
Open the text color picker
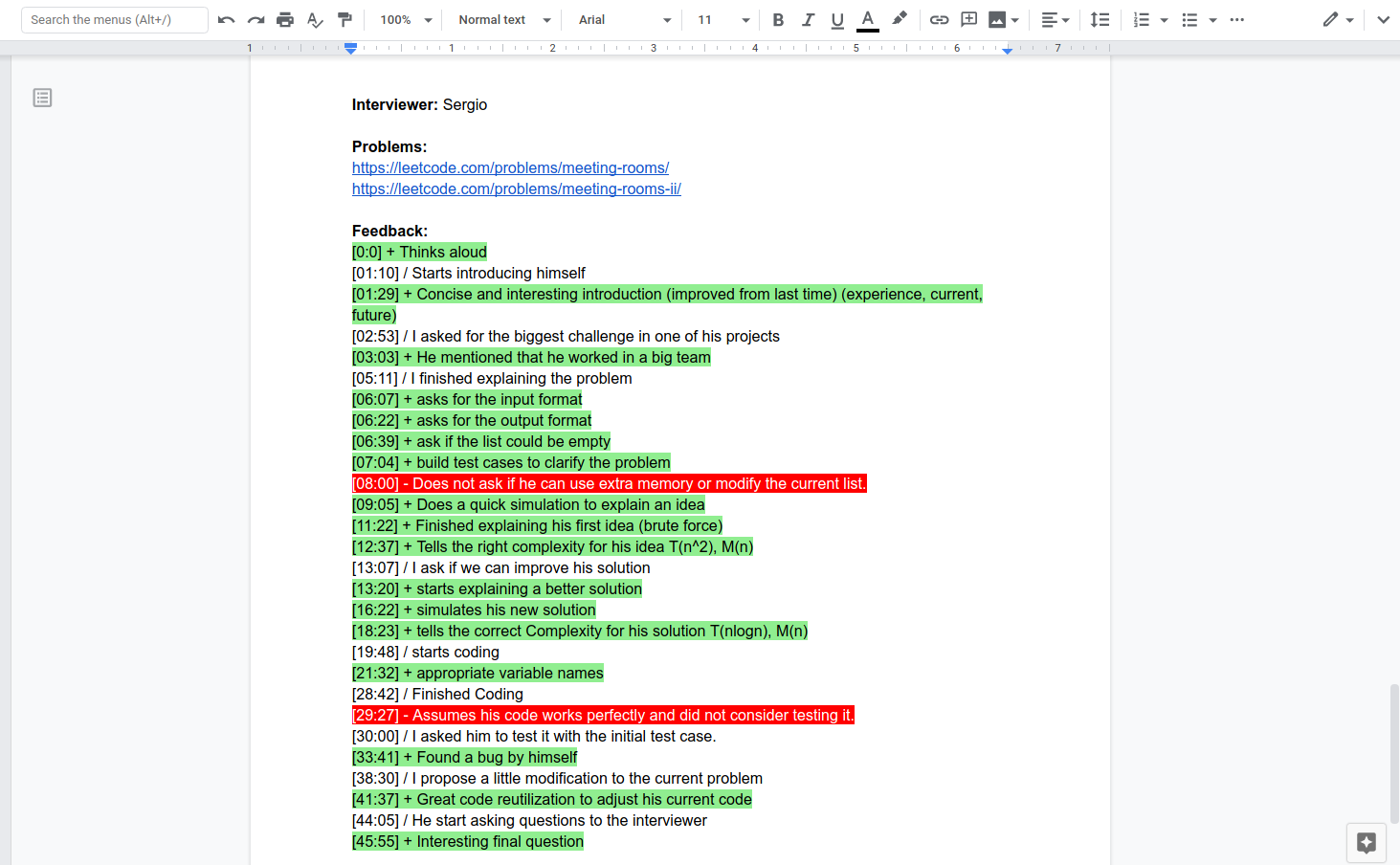[x=868, y=20]
